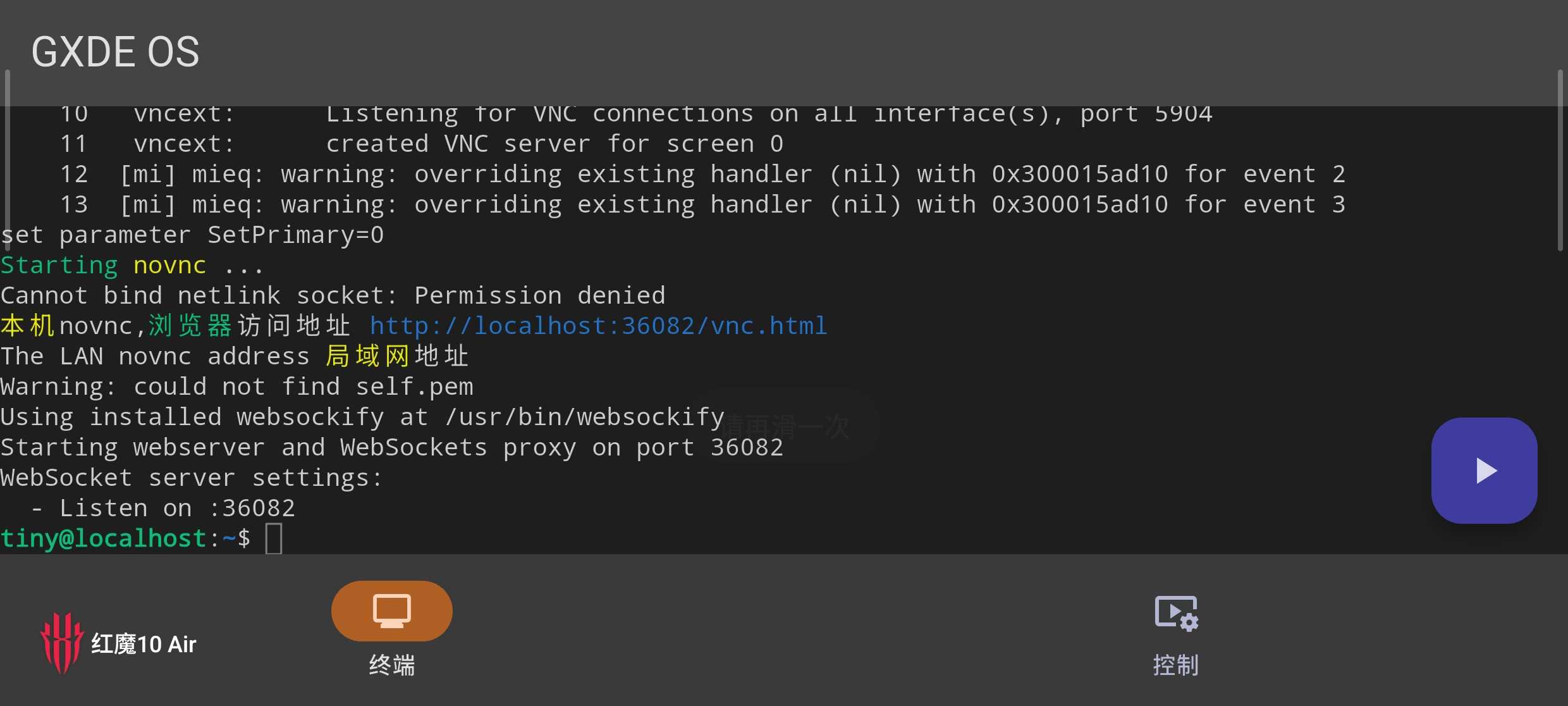The width and height of the screenshot is (1568, 706).
Task: Click the '/usr/bin/websockify' path text
Action: pyautogui.click(x=585, y=417)
